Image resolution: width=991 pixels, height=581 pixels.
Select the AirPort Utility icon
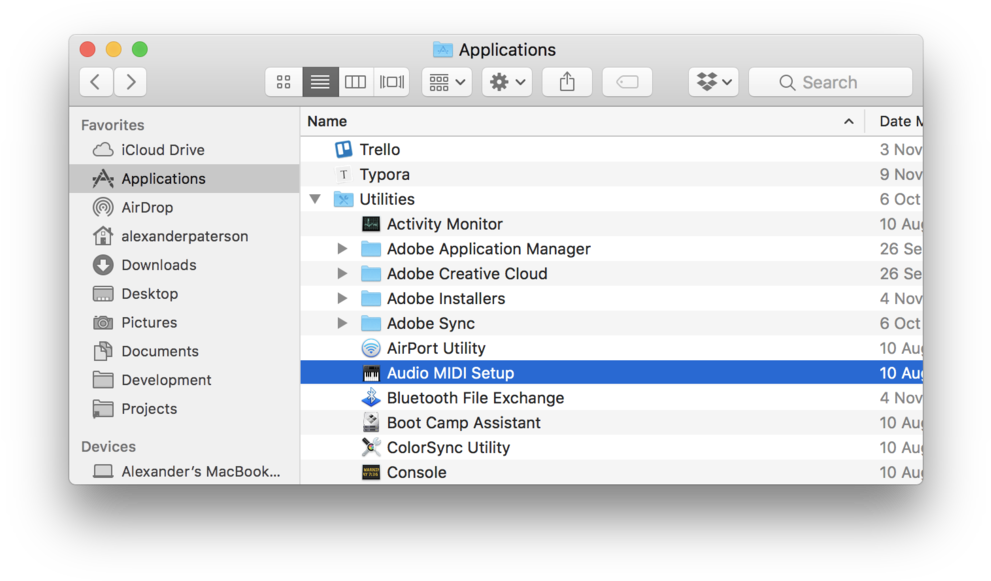(371, 348)
